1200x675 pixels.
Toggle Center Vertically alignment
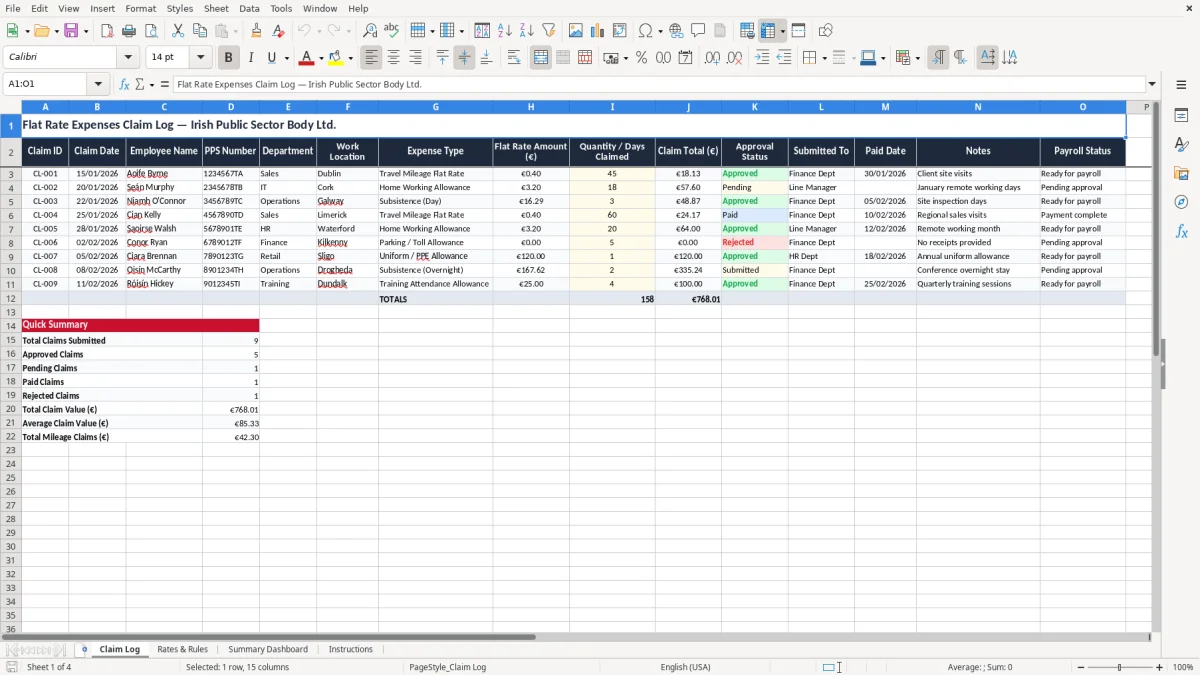tap(464, 58)
